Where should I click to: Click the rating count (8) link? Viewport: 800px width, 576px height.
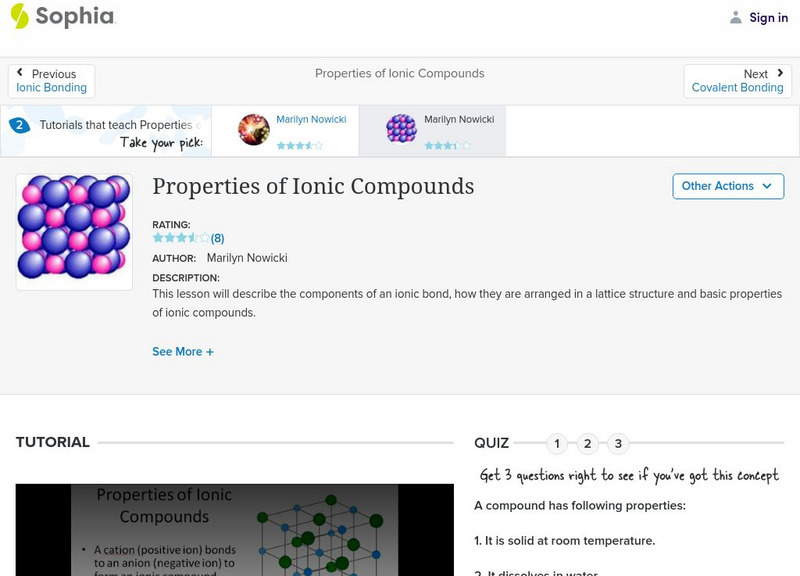[x=217, y=238]
